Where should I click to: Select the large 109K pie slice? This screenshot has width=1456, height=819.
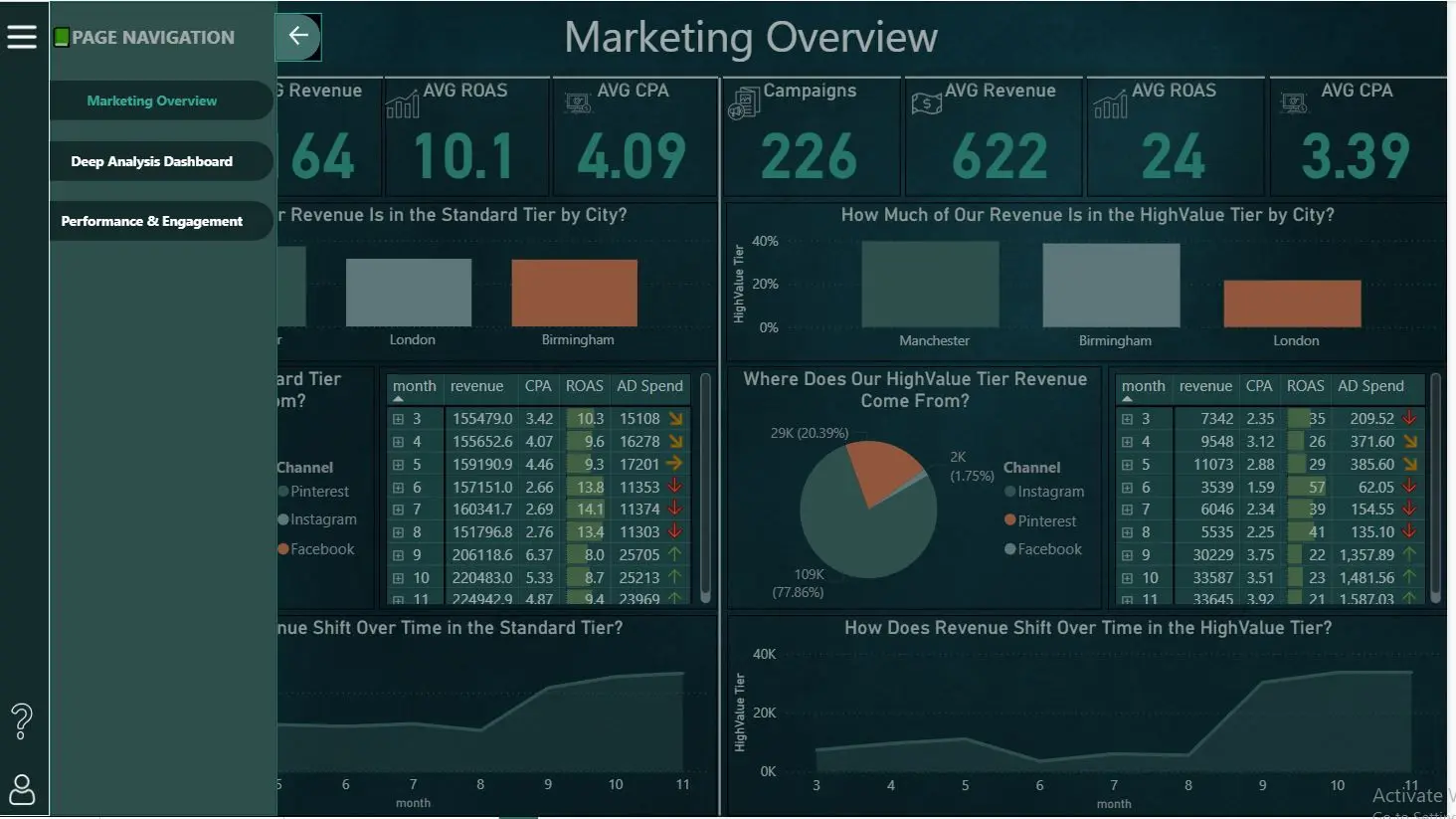click(860, 527)
